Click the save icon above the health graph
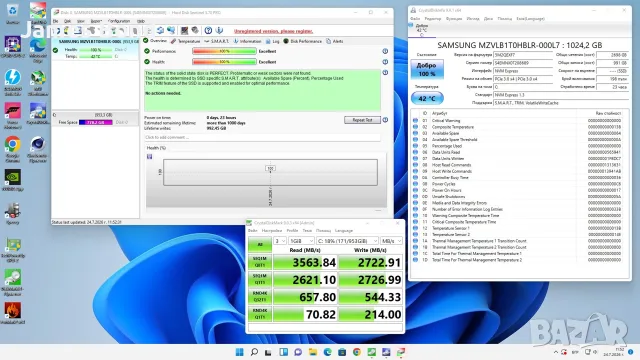 pyautogui.click(x=149, y=157)
